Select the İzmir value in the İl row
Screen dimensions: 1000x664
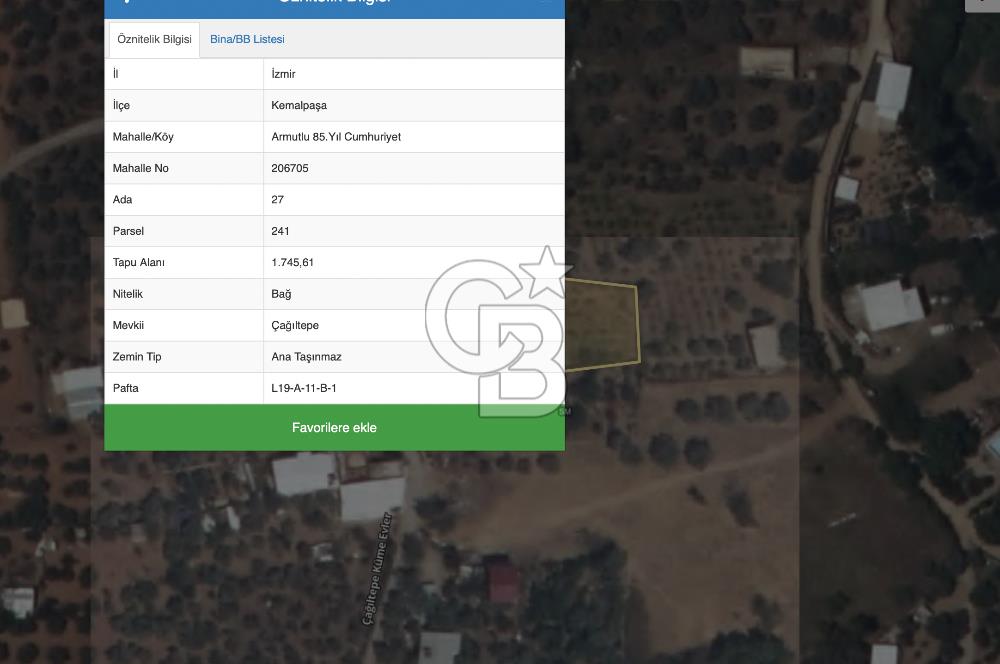[284, 74]
